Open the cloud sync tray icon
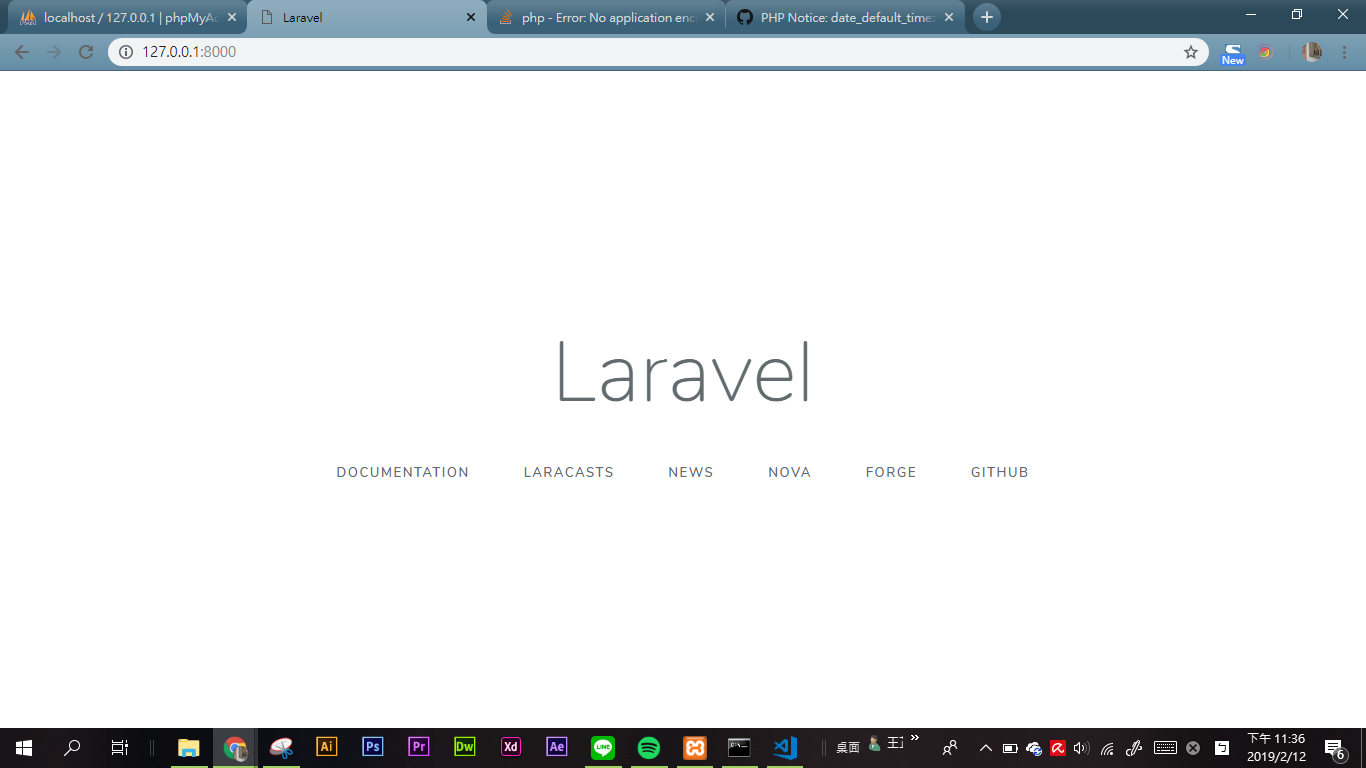1366x768 pixels. [x=1034, y=748]
